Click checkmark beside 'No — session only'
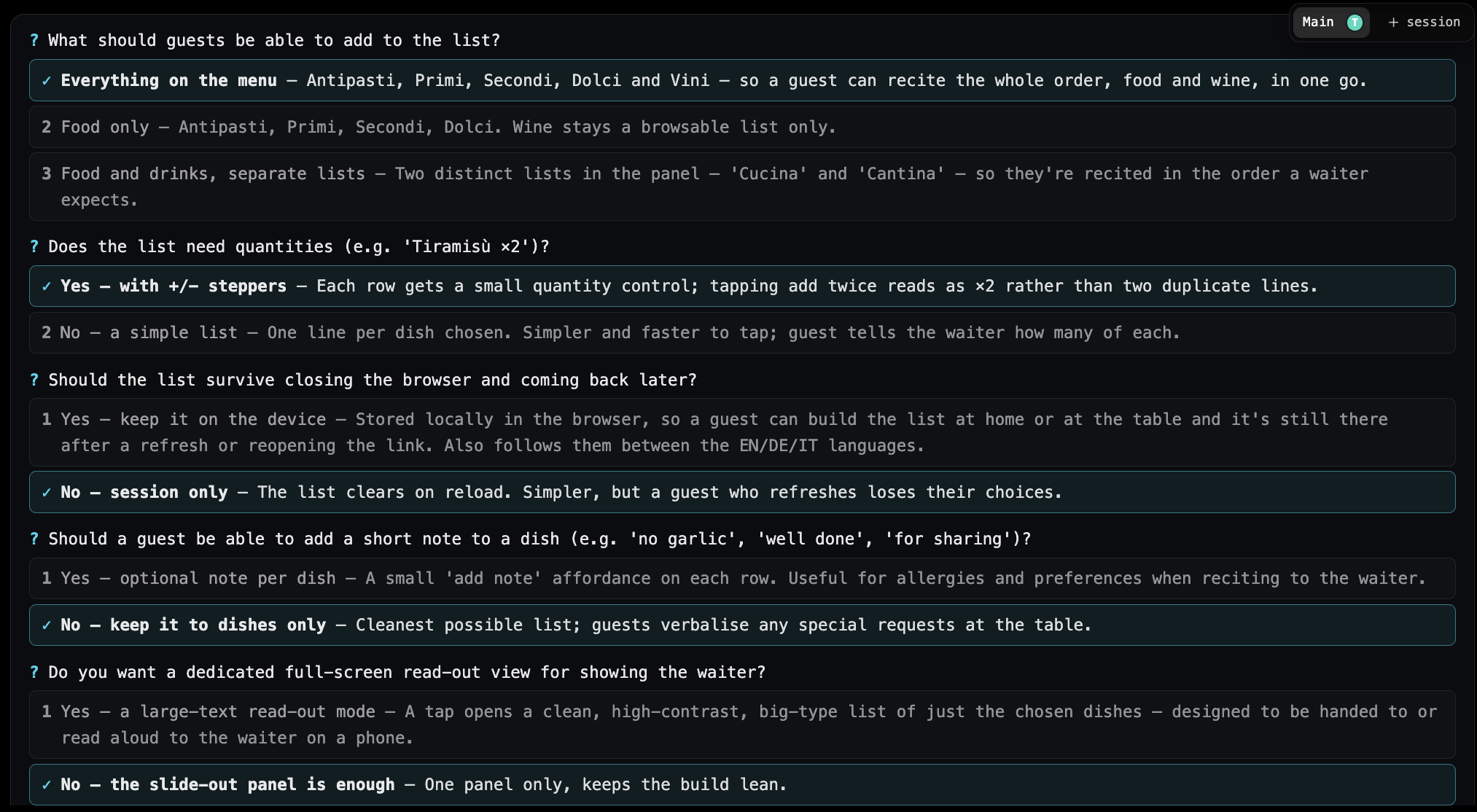 pos(47,492)
